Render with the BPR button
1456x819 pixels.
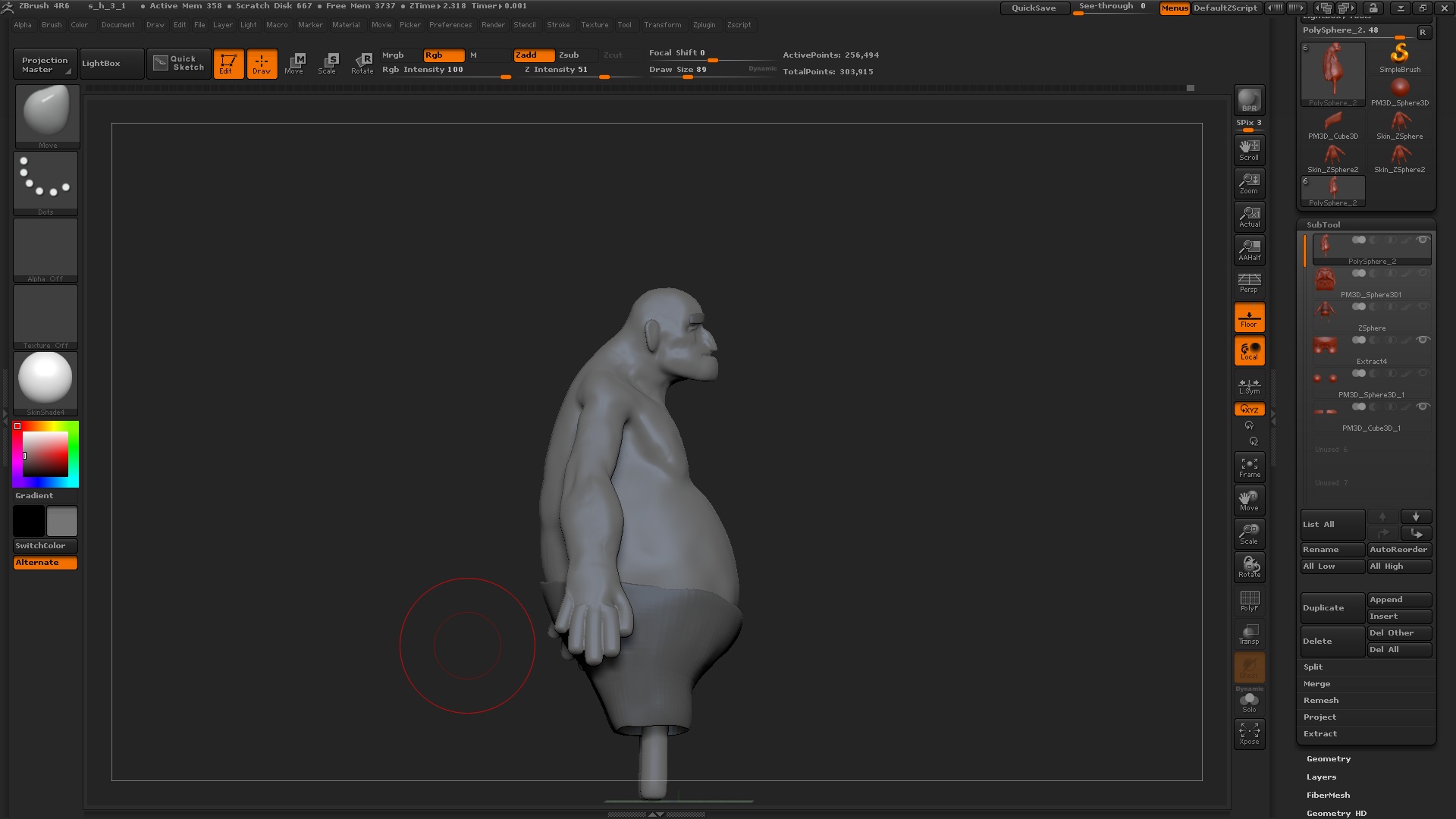click(x=1249, y=100)
